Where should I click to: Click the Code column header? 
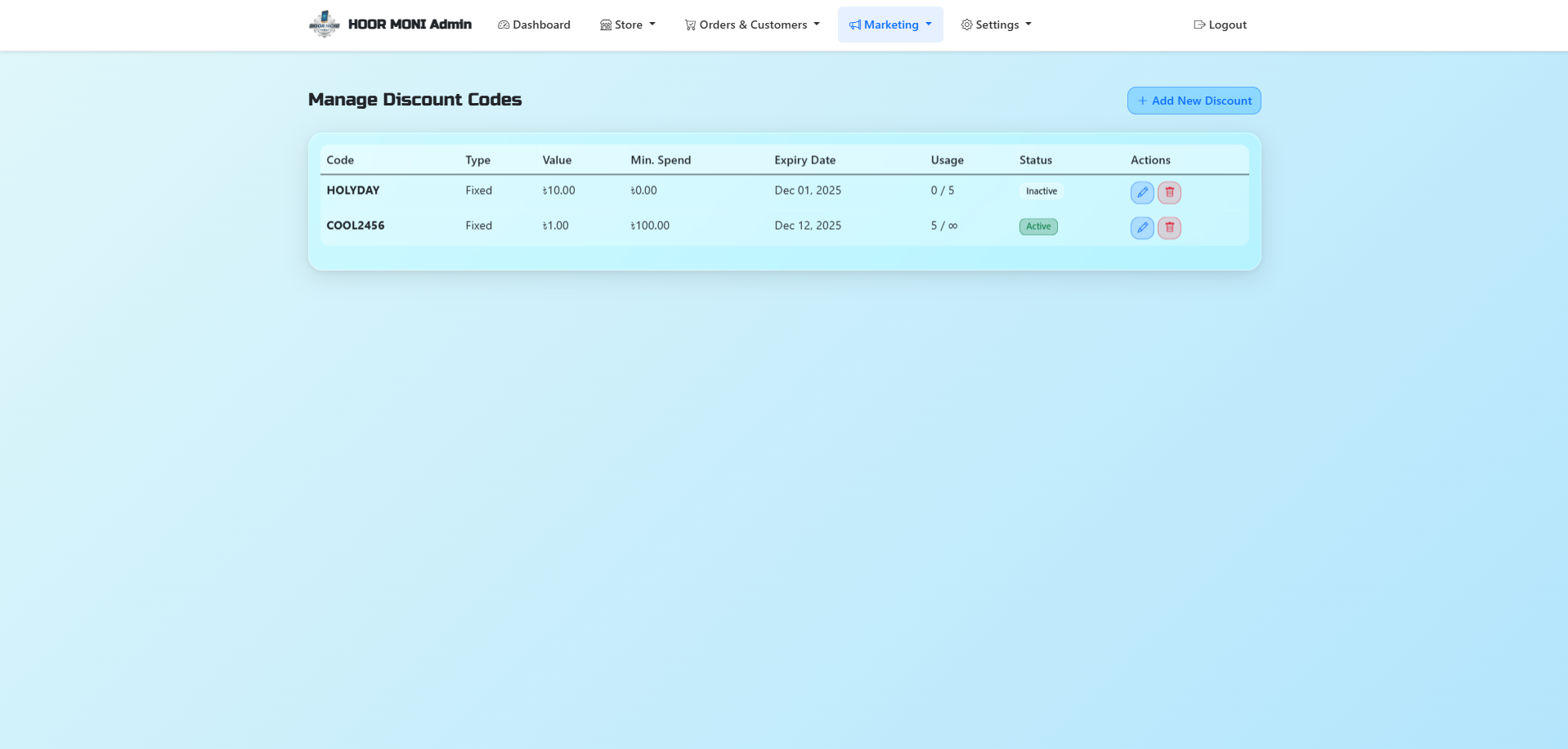point(340,160)
